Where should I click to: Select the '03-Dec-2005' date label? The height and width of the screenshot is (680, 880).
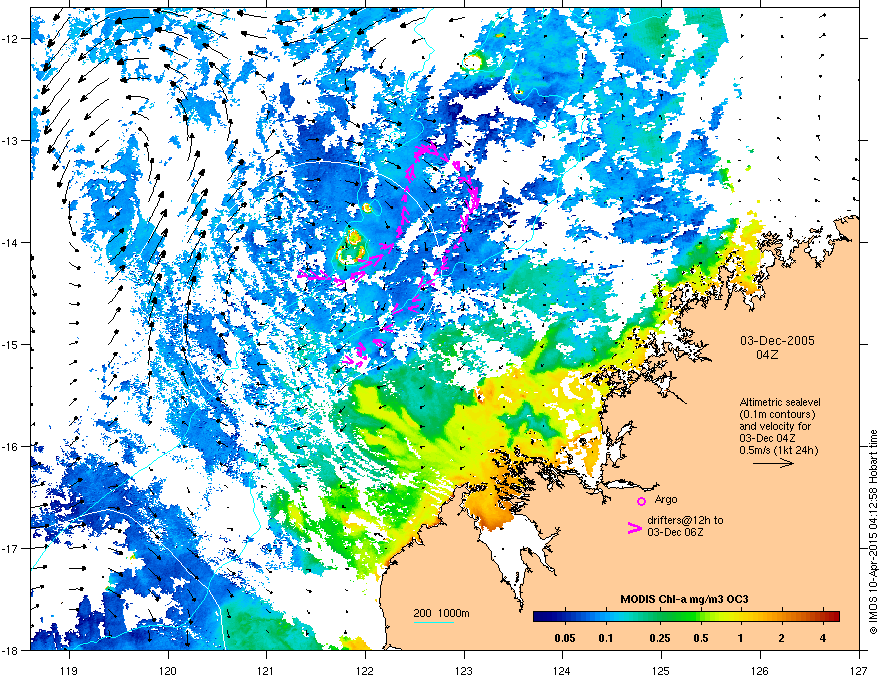pos(777,341)
